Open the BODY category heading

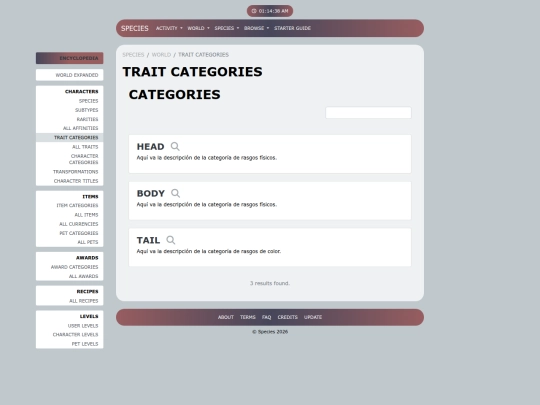click(151, 194)
